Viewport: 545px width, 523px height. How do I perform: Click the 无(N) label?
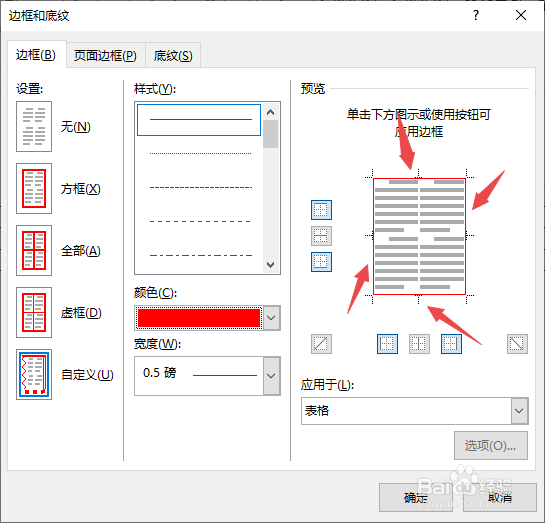(76, 127)
